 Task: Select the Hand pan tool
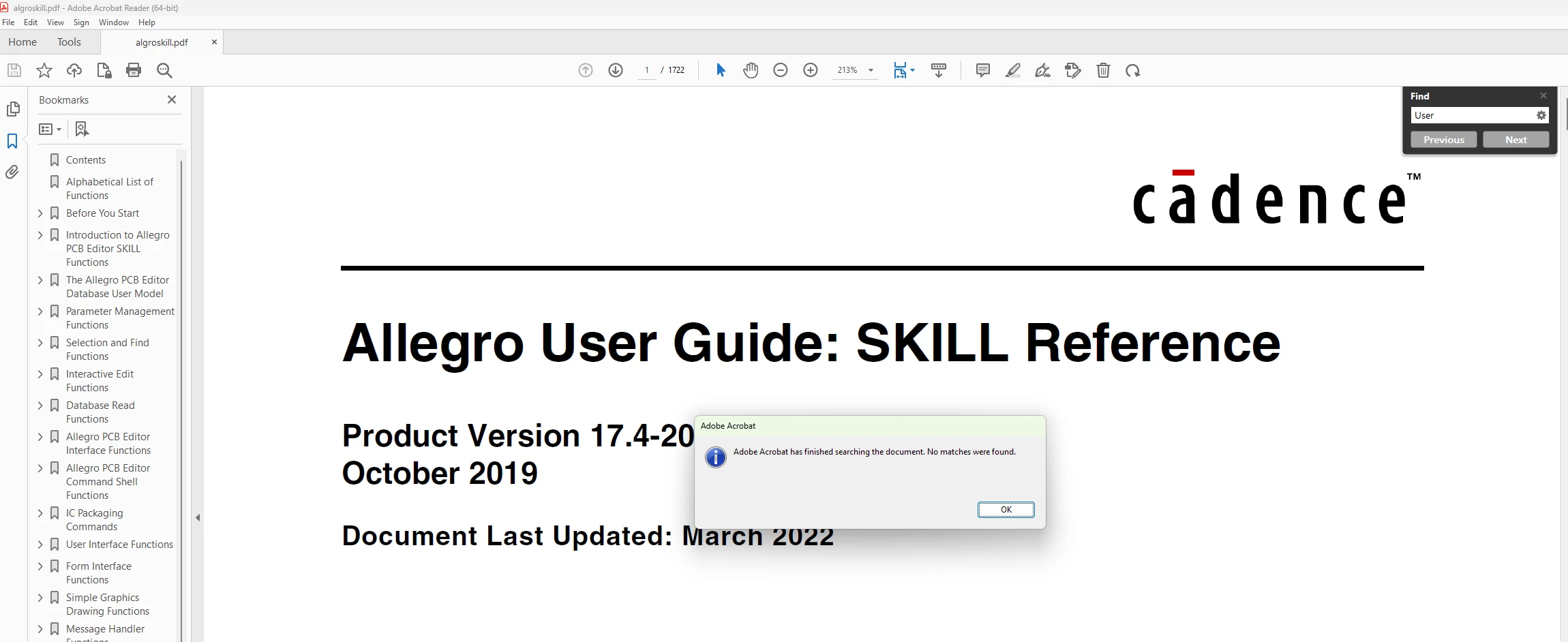(751, 70)
